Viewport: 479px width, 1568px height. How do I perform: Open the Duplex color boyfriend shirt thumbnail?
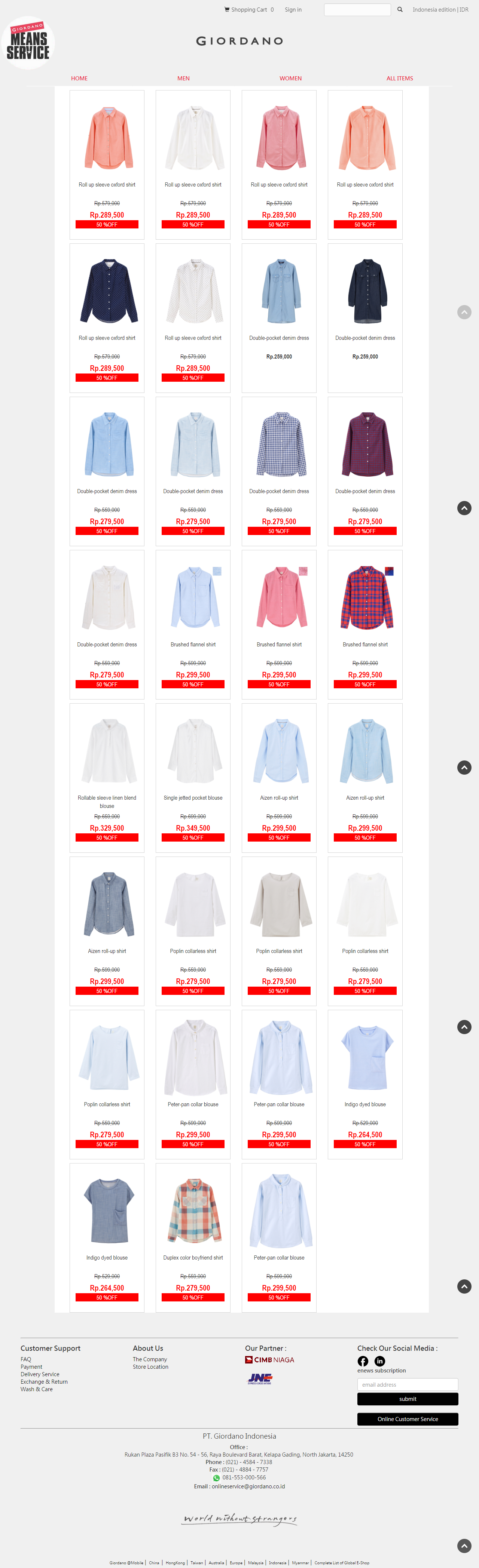(193, 1211)
